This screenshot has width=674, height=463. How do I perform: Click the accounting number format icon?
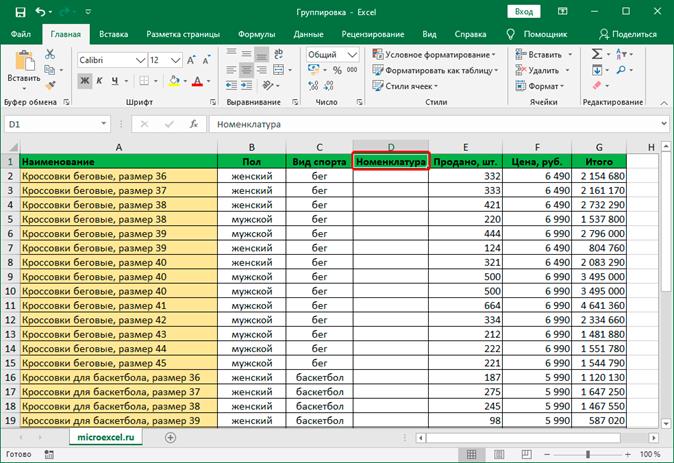pos(313,70)
